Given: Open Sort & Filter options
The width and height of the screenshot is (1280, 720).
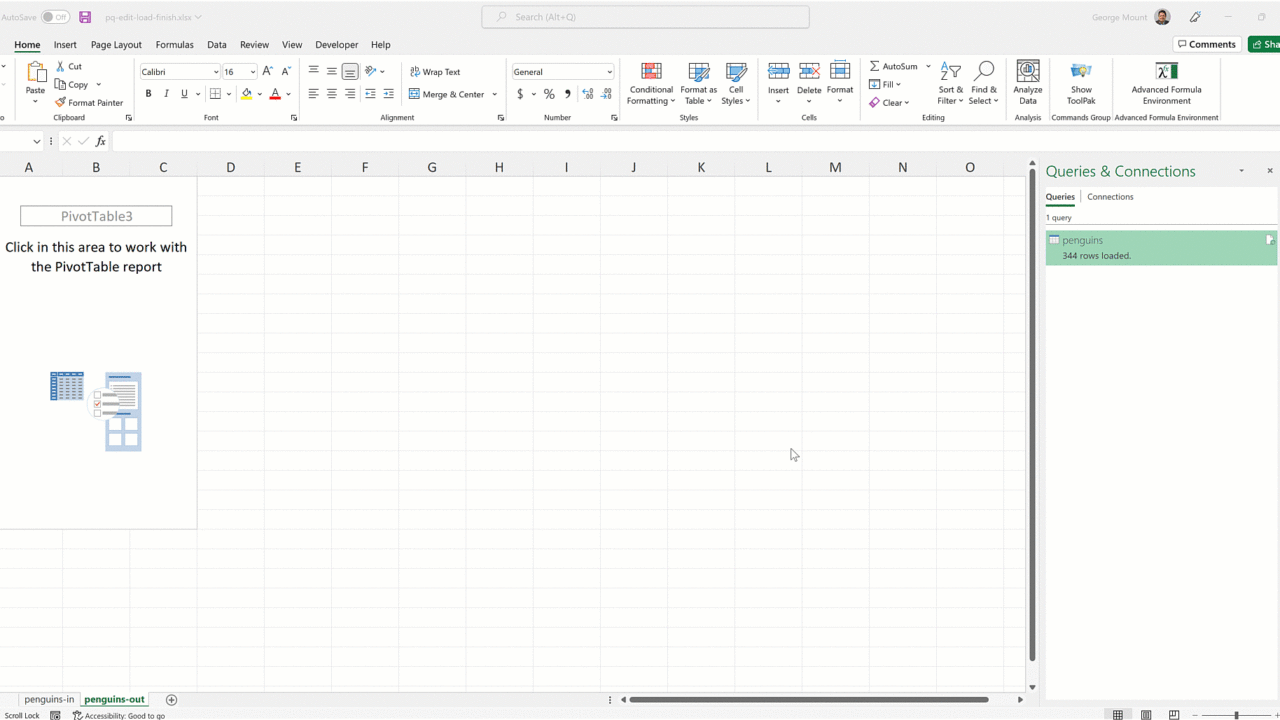Looking at the screenshot, I should coord(950,84).
